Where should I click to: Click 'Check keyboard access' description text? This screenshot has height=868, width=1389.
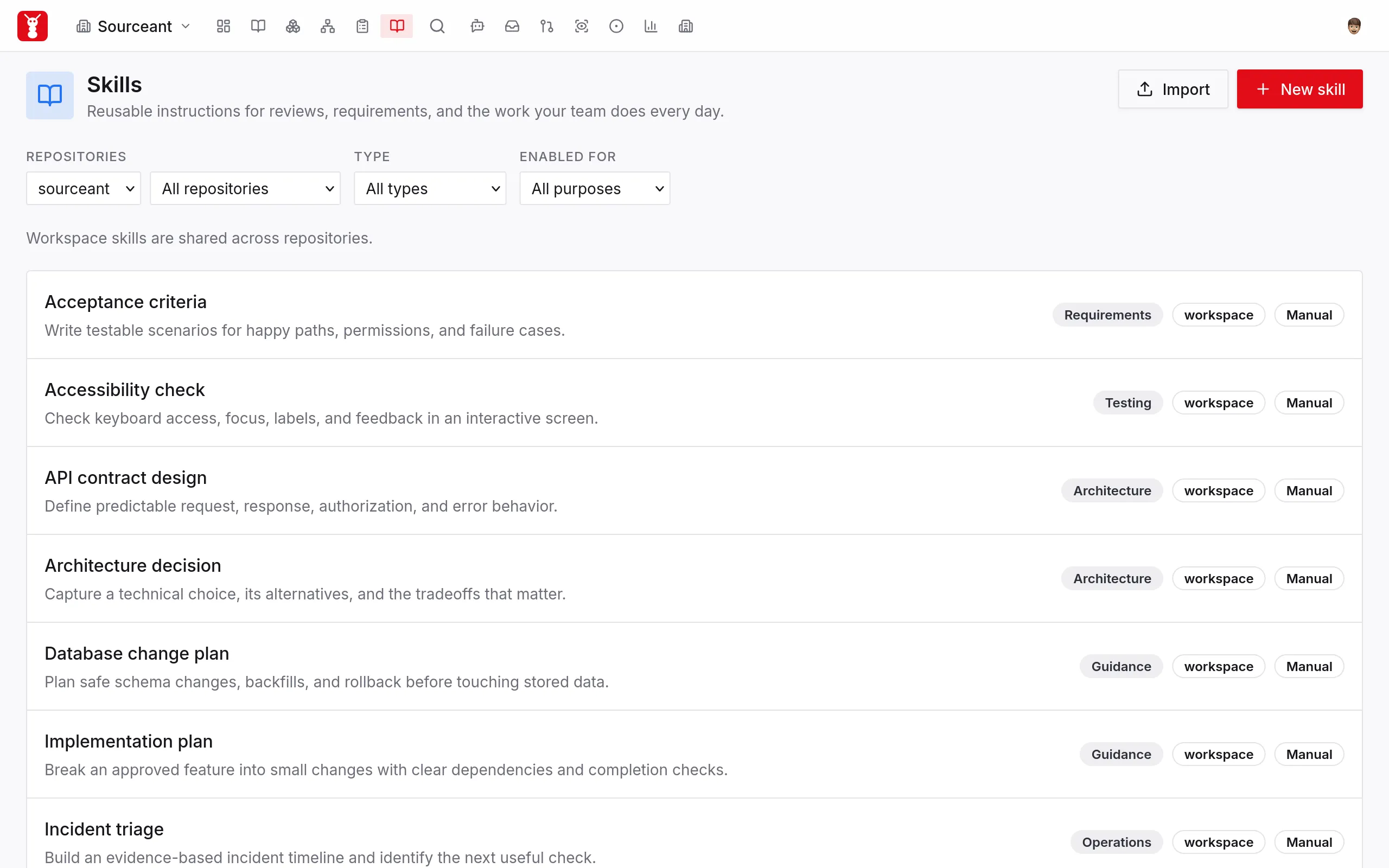pyautogui.click(x=321, y=418)
